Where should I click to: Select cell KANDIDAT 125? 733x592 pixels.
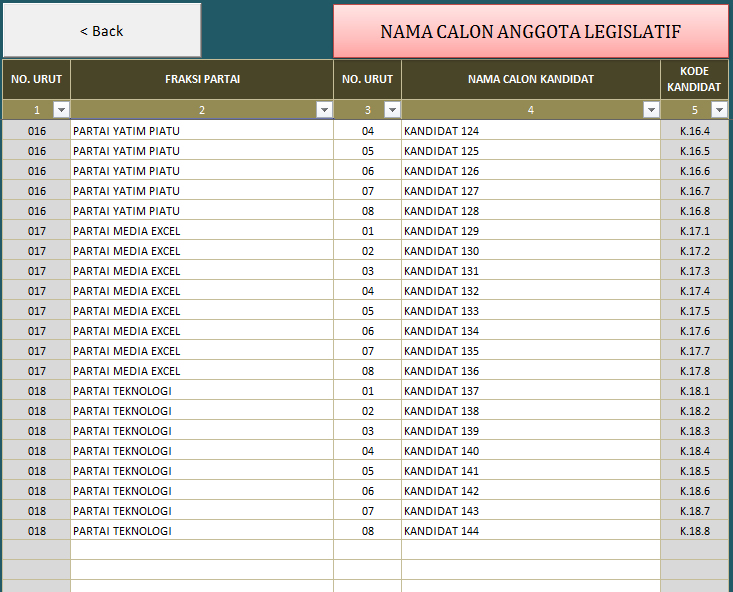point(531,151)
